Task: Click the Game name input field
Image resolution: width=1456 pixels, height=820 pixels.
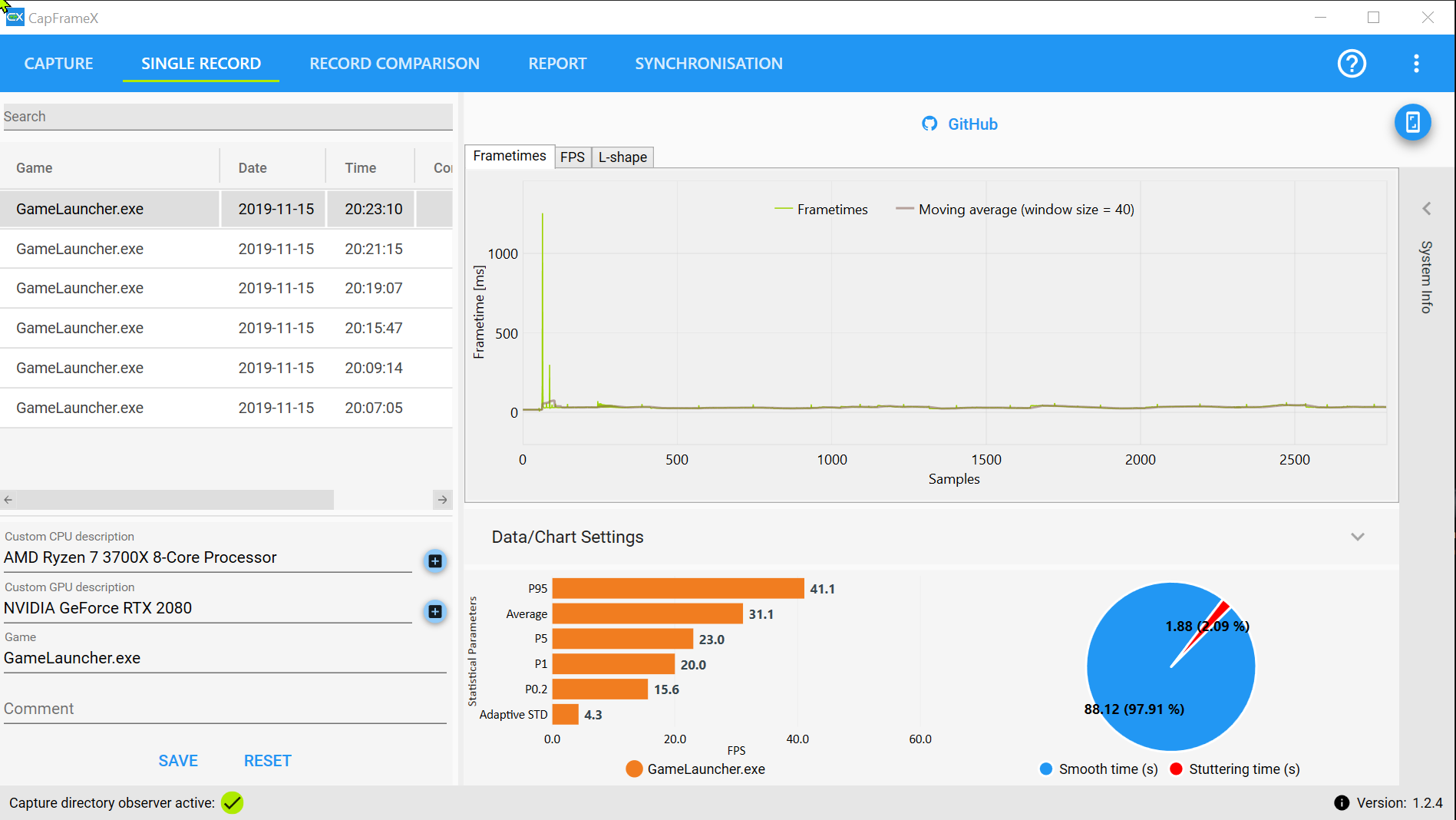Action: tap(225, 658)
